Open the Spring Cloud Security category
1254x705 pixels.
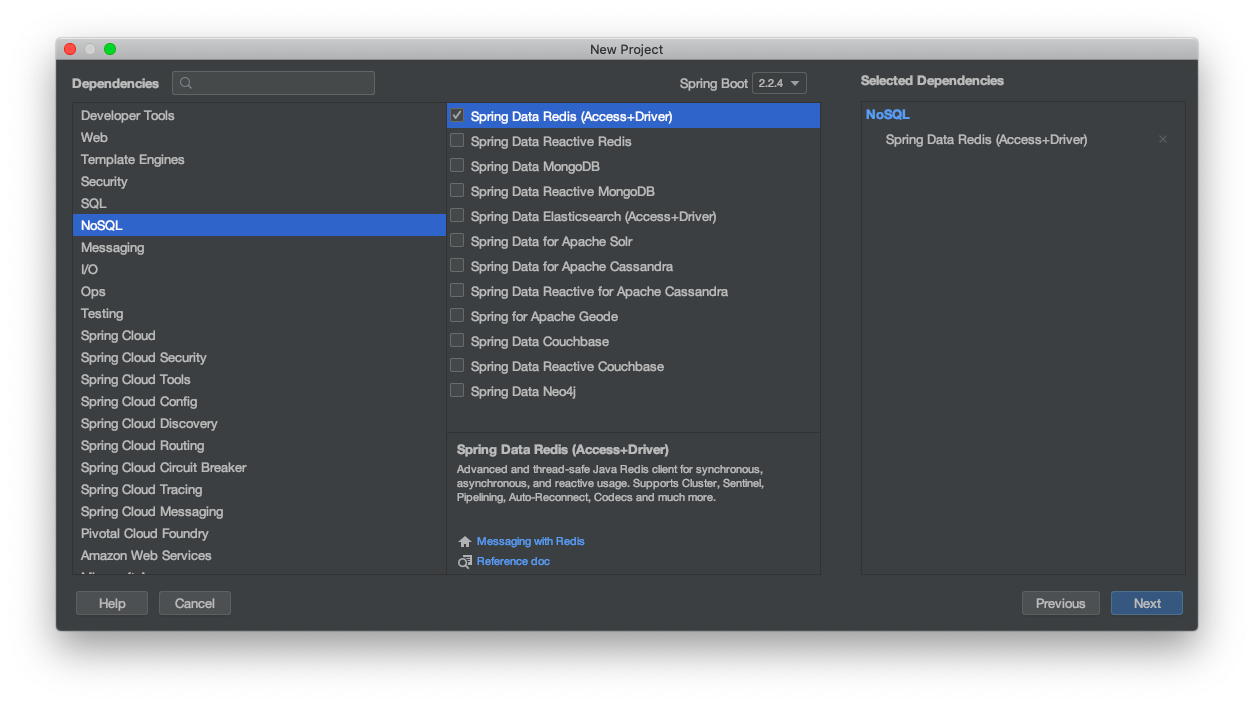[x=259, y=358]
